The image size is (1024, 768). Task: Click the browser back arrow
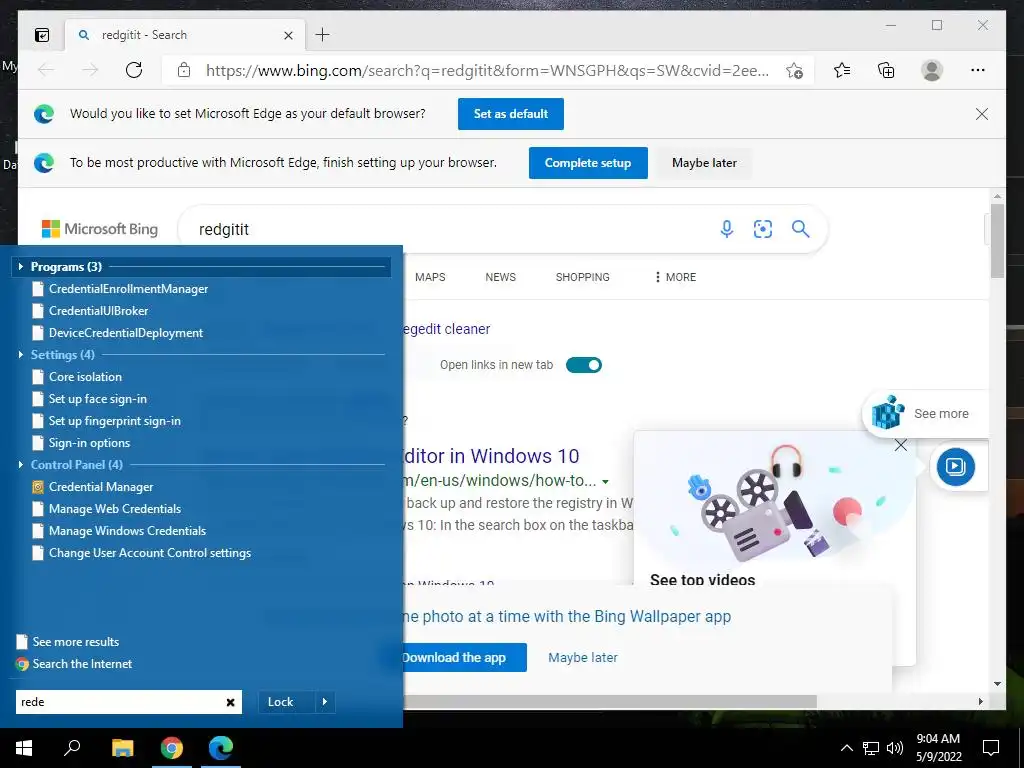(x=46, y=70)
